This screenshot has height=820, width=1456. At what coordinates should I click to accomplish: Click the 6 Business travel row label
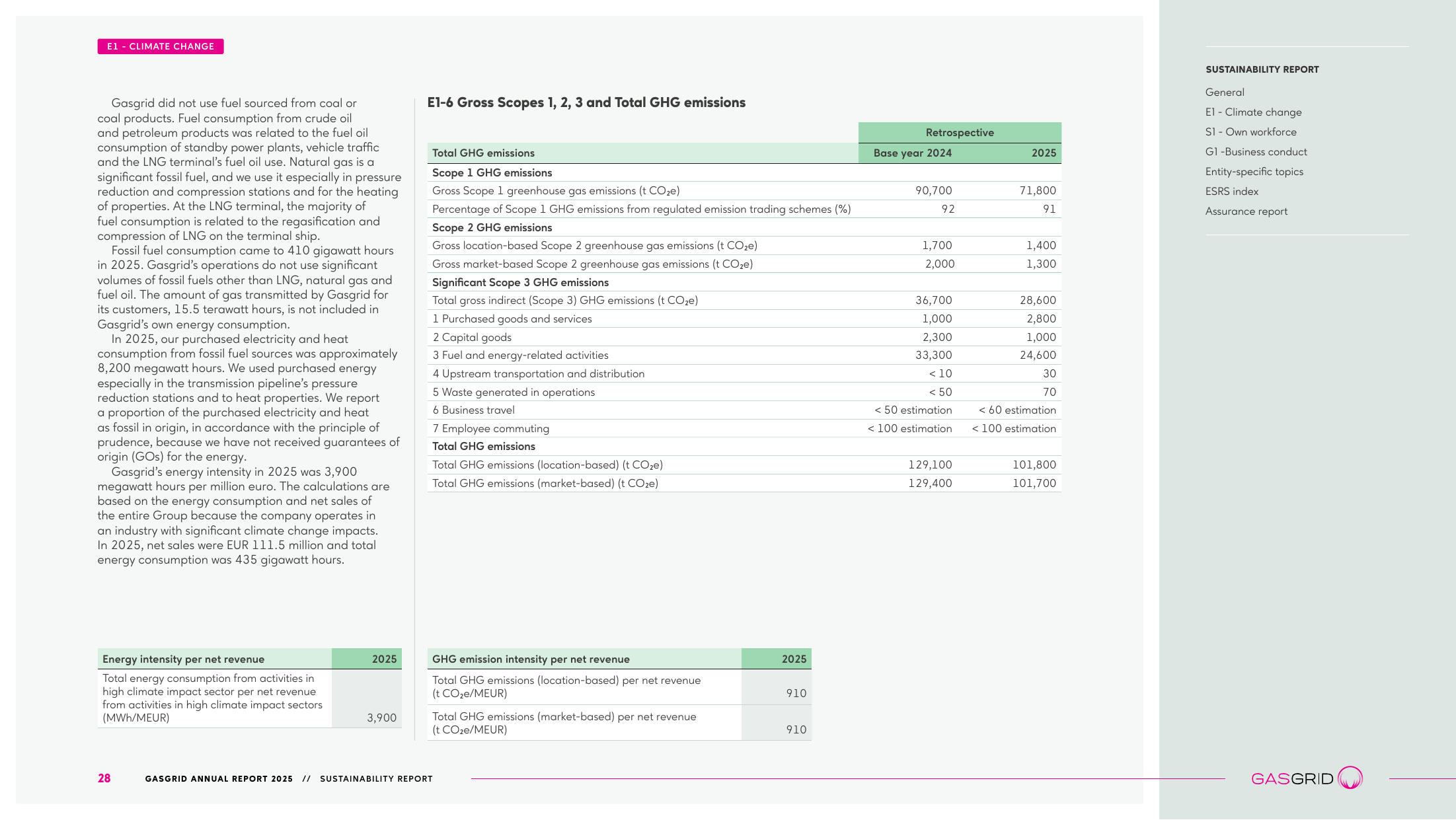click(473, 410)
